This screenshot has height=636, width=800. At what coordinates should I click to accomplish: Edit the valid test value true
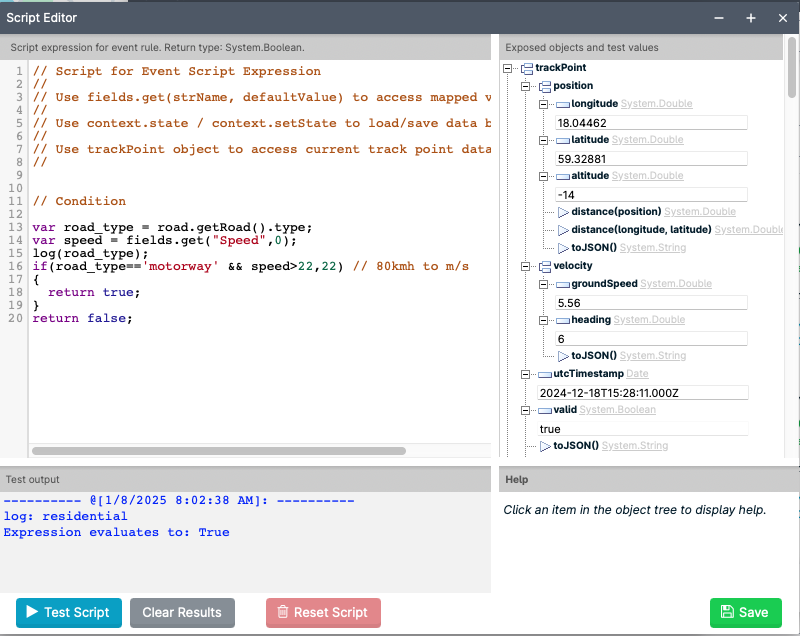pyautogui.click(x=643, y=429)
